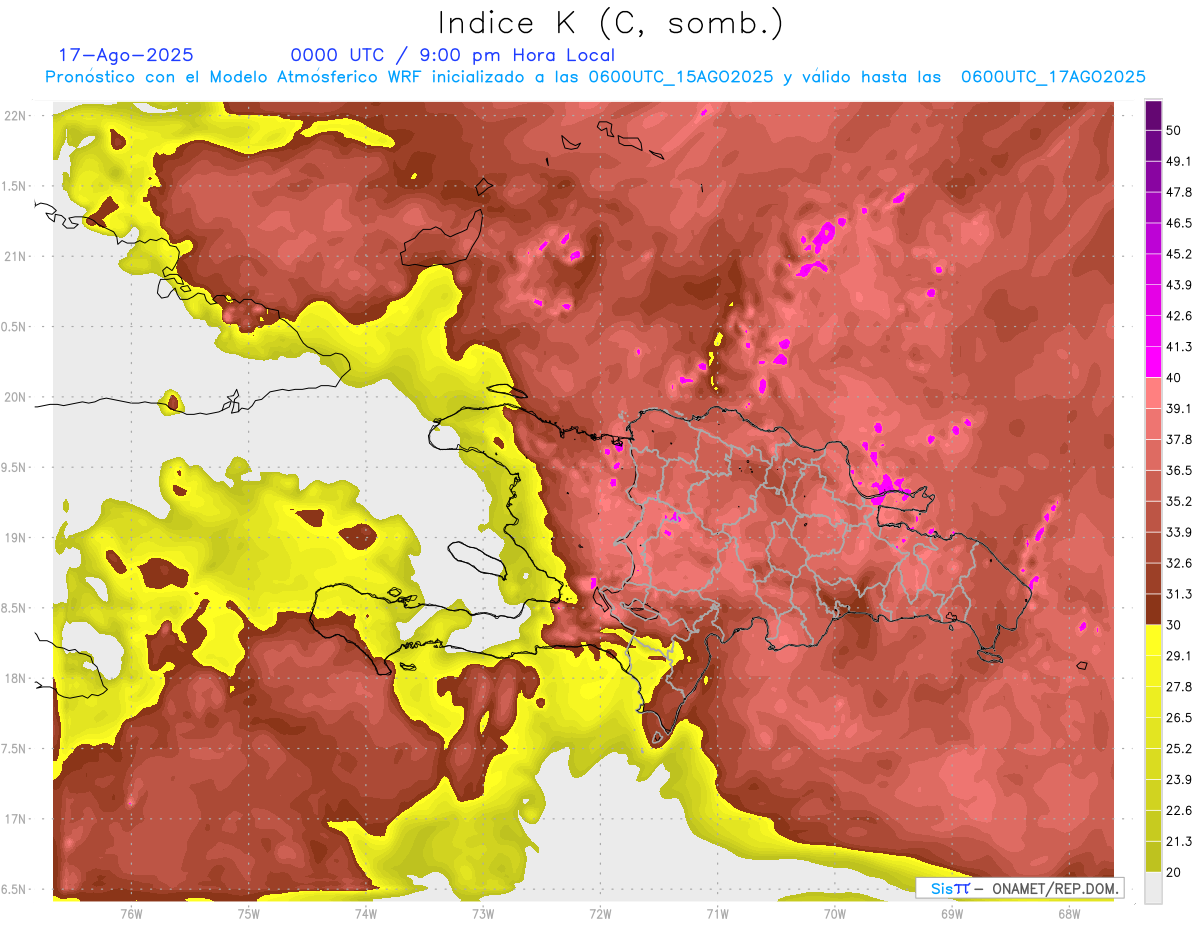Click the dark brown legend swatch between 30 and 31.3
Image resolution: width=1200 pixels, height=927 pixels.
coord(1153,610)
